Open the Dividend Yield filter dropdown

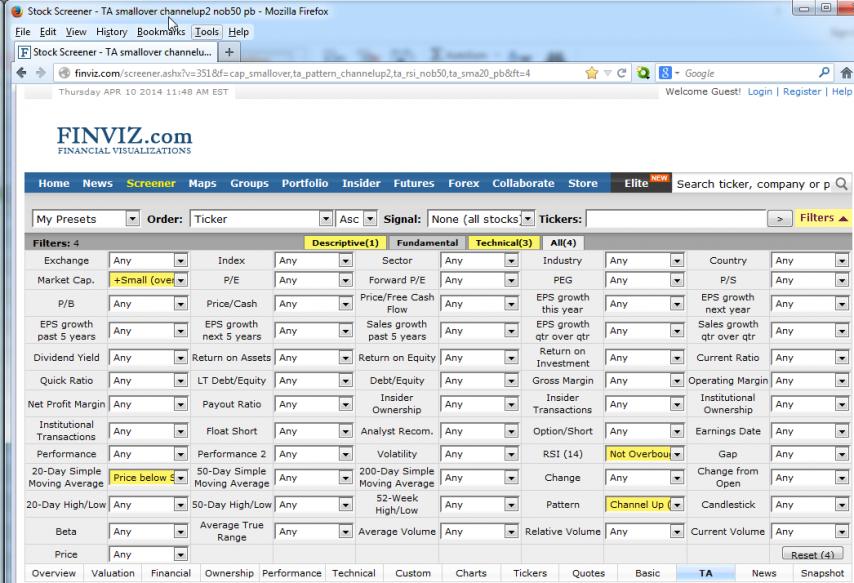click(x=149, y=357)
